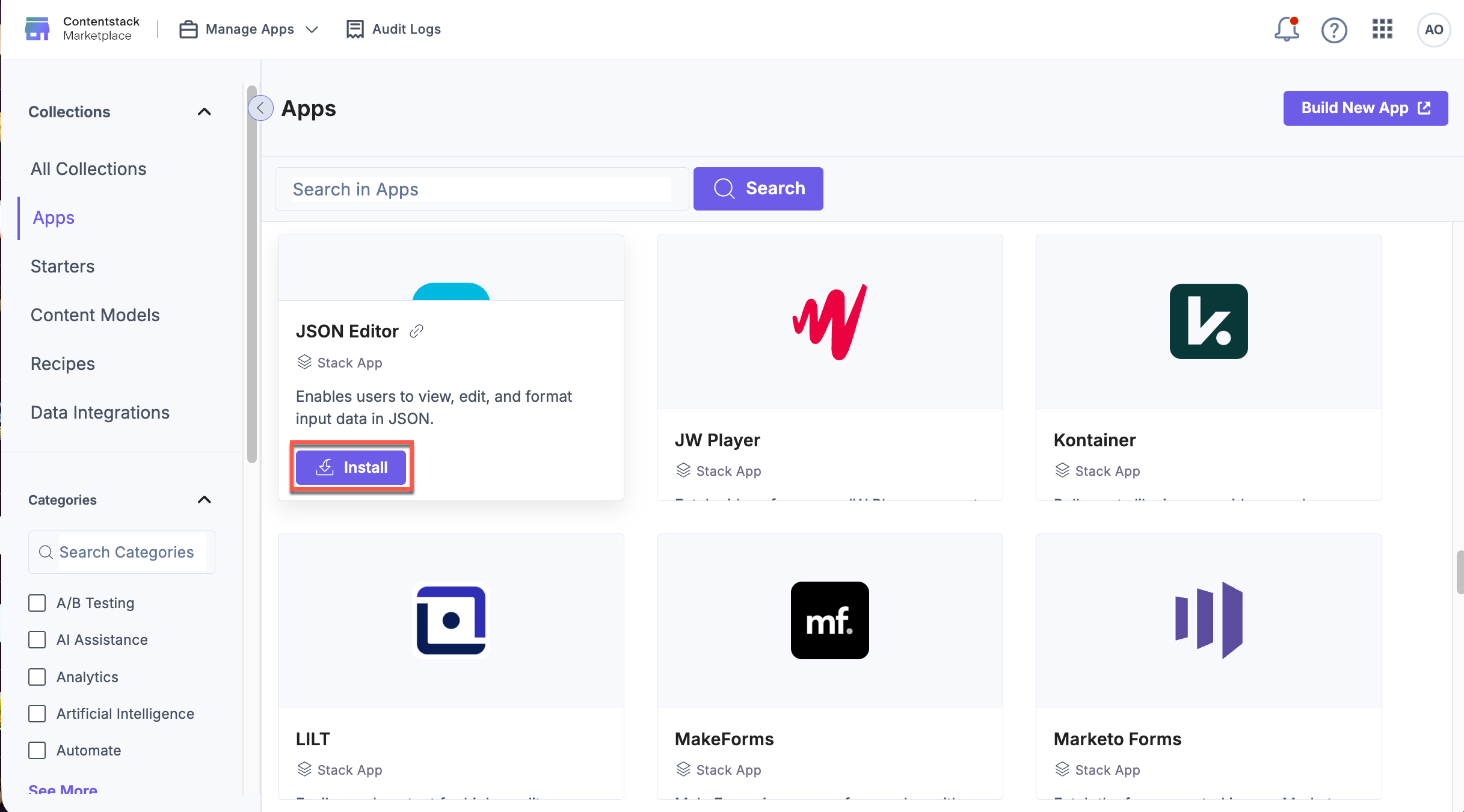Viewport: 1464px width, 812px height.
Task: Click See More categories link
Action: click(x=63, y=789)
